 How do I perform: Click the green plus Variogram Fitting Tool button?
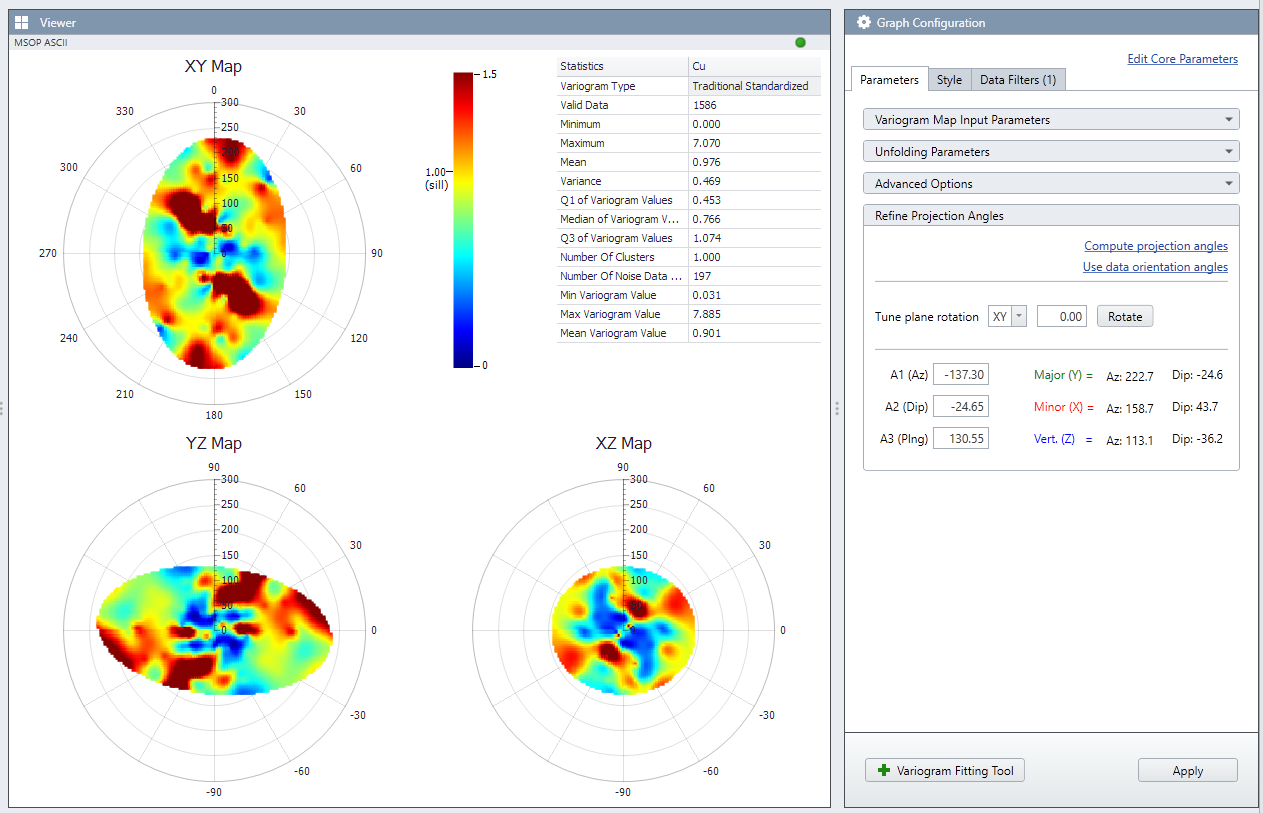[x=945, y=770]
